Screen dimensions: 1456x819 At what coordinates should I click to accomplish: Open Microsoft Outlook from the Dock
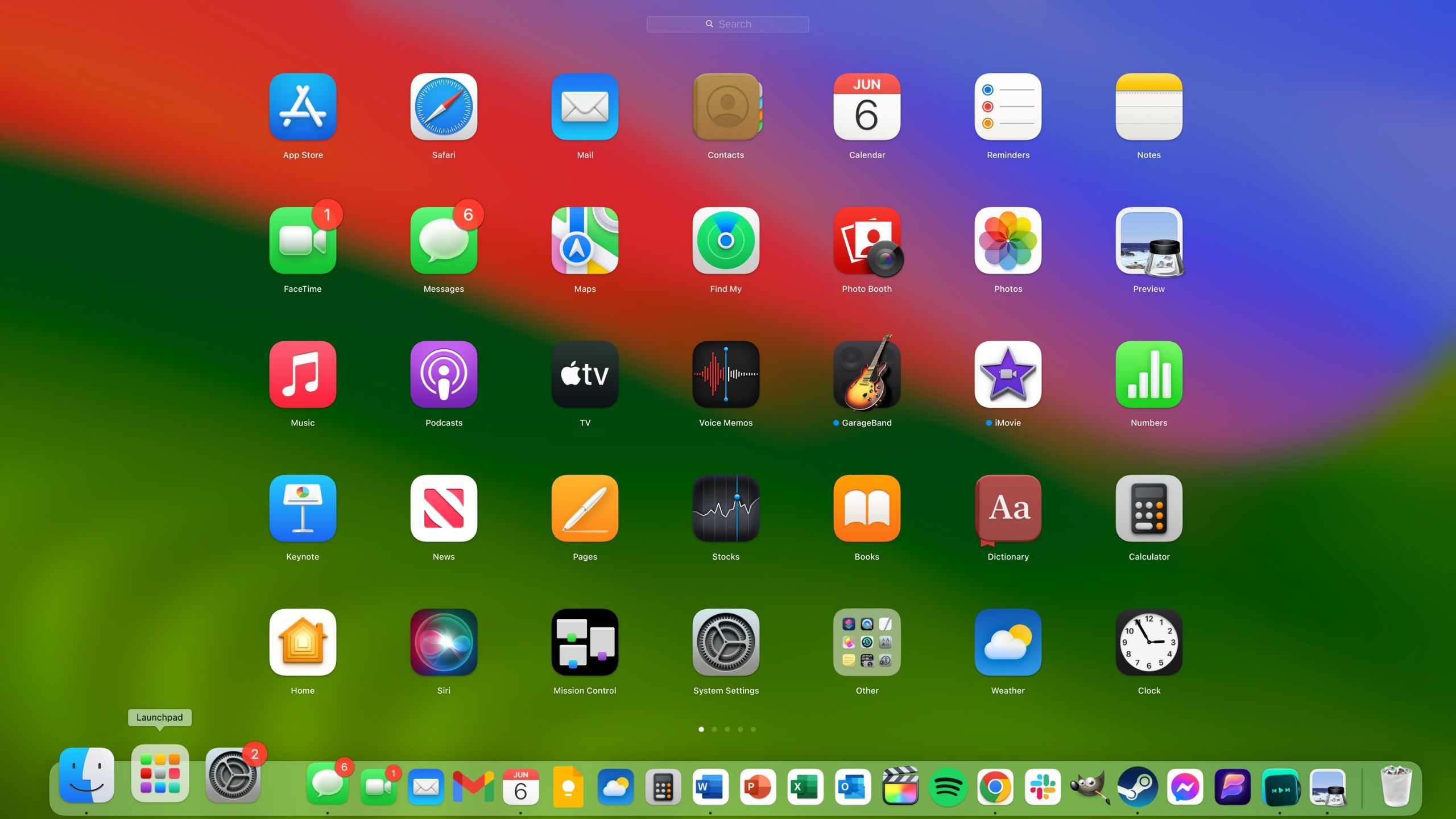pyautogui.click(x=853, y=787)
